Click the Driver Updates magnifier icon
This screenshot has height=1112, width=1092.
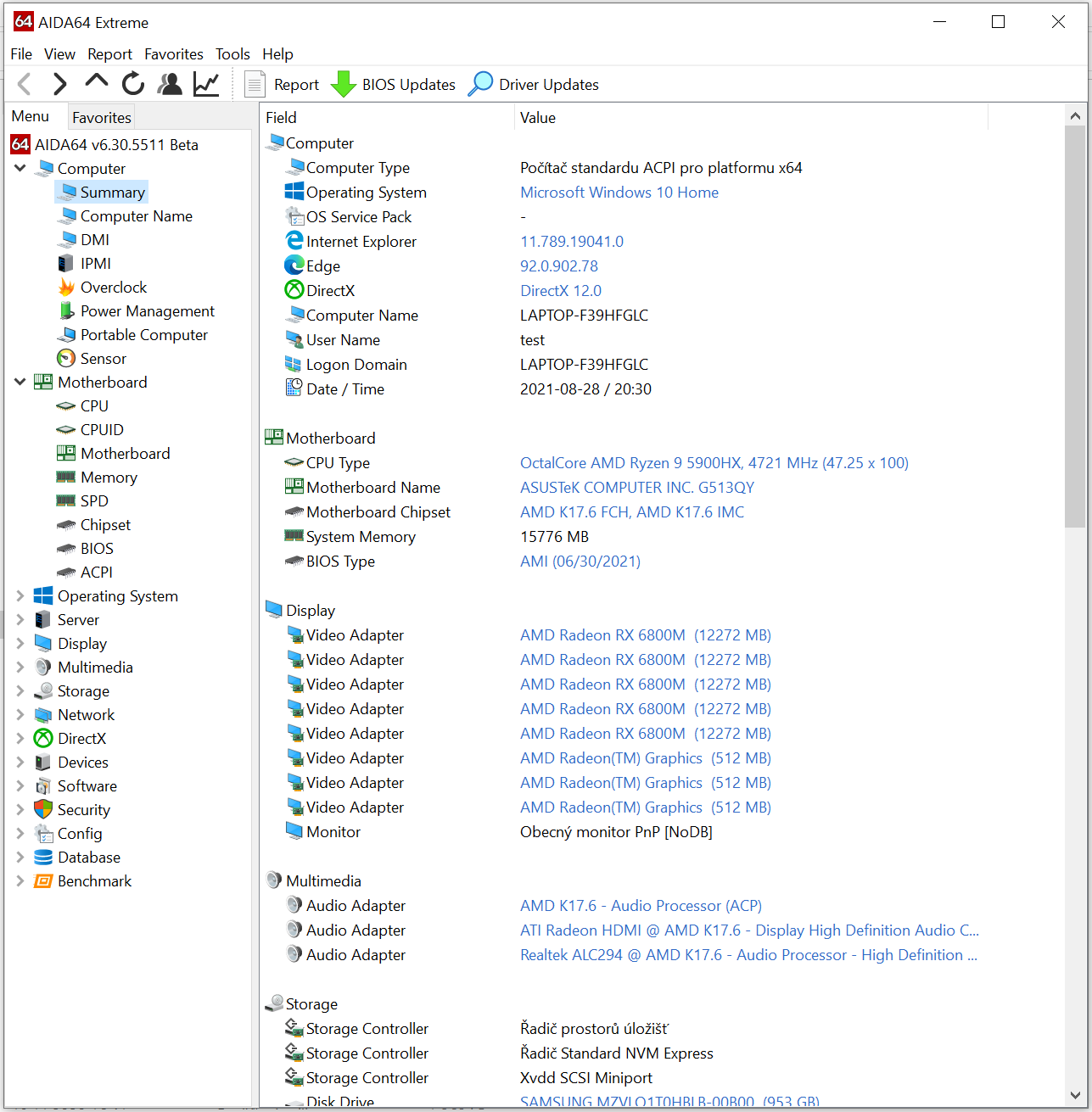(480, 84)
